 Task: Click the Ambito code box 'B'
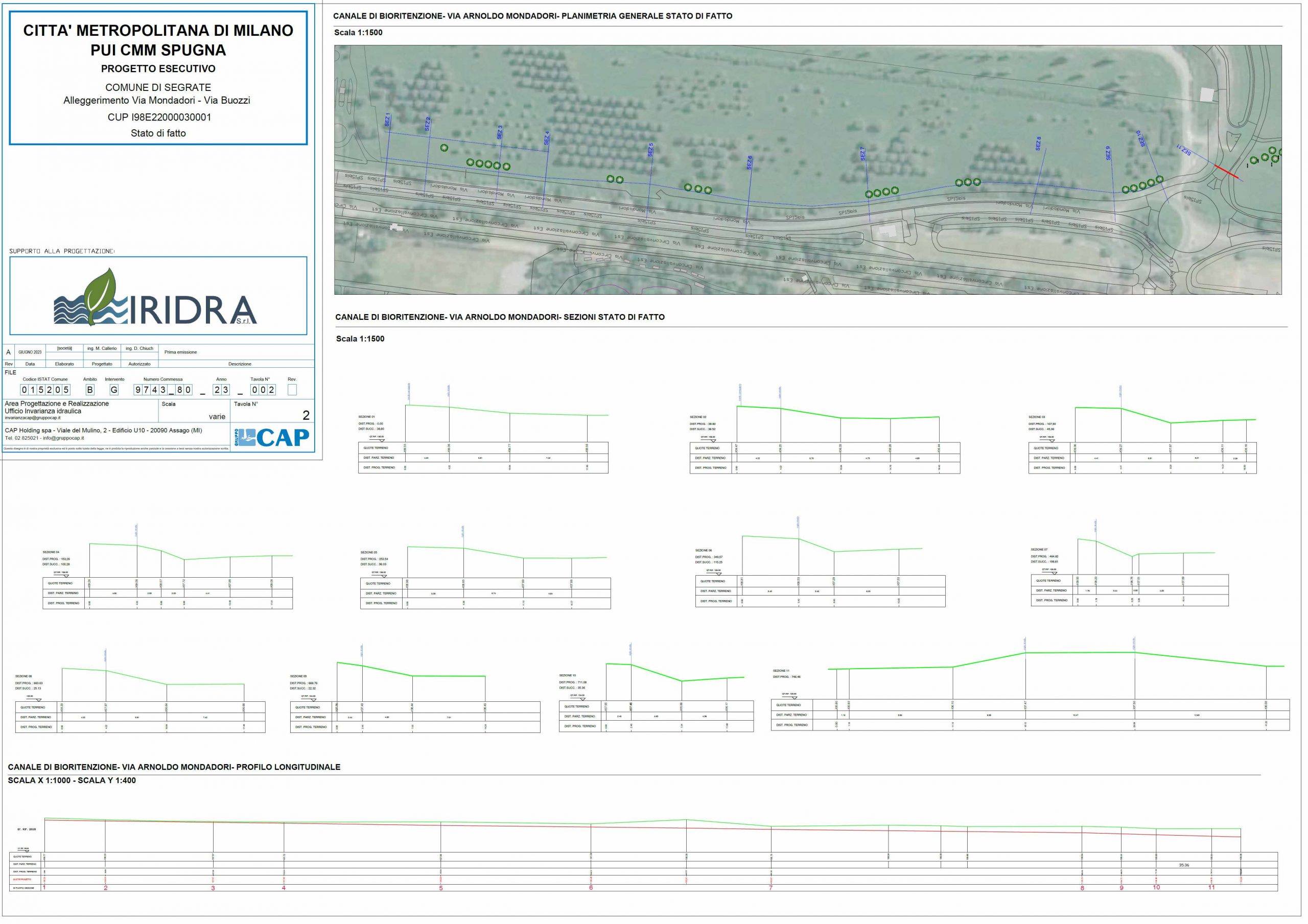(x=90, y=390)
